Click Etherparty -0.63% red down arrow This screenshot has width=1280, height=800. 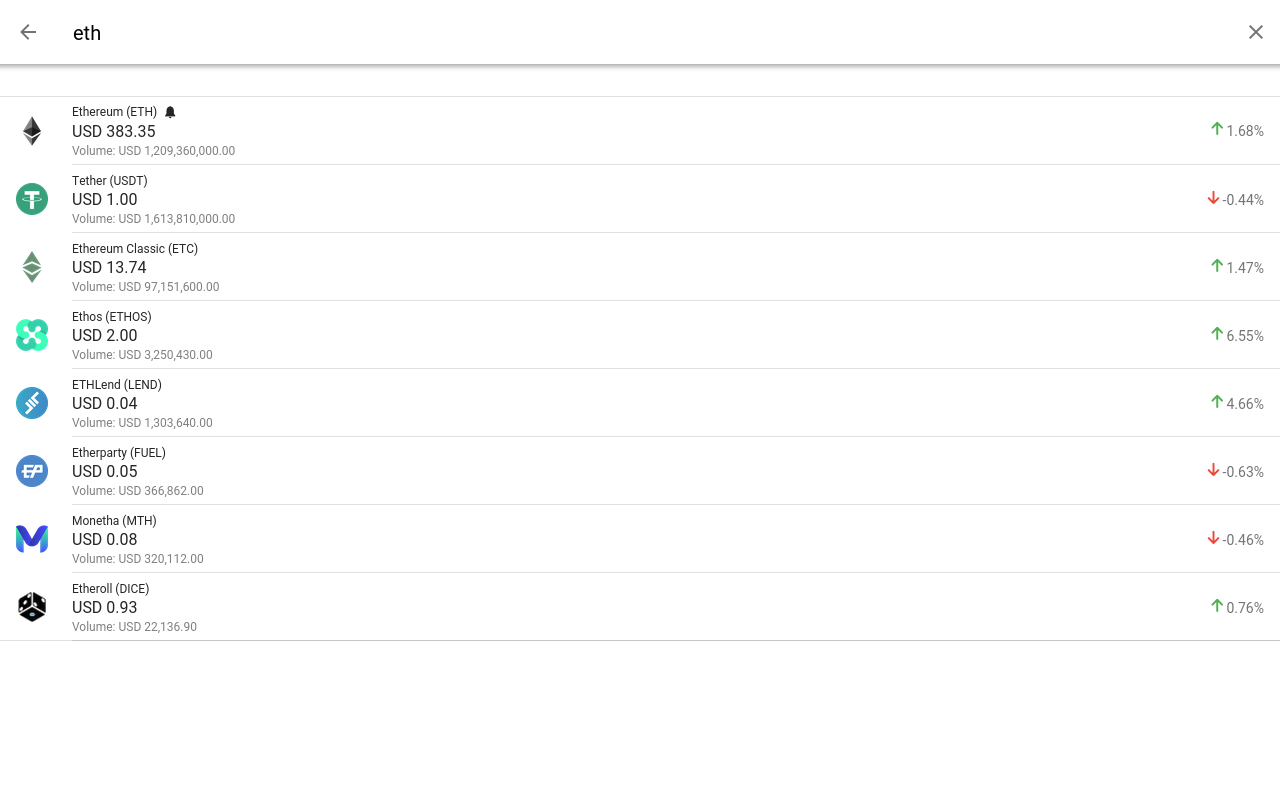(1213, 471)
